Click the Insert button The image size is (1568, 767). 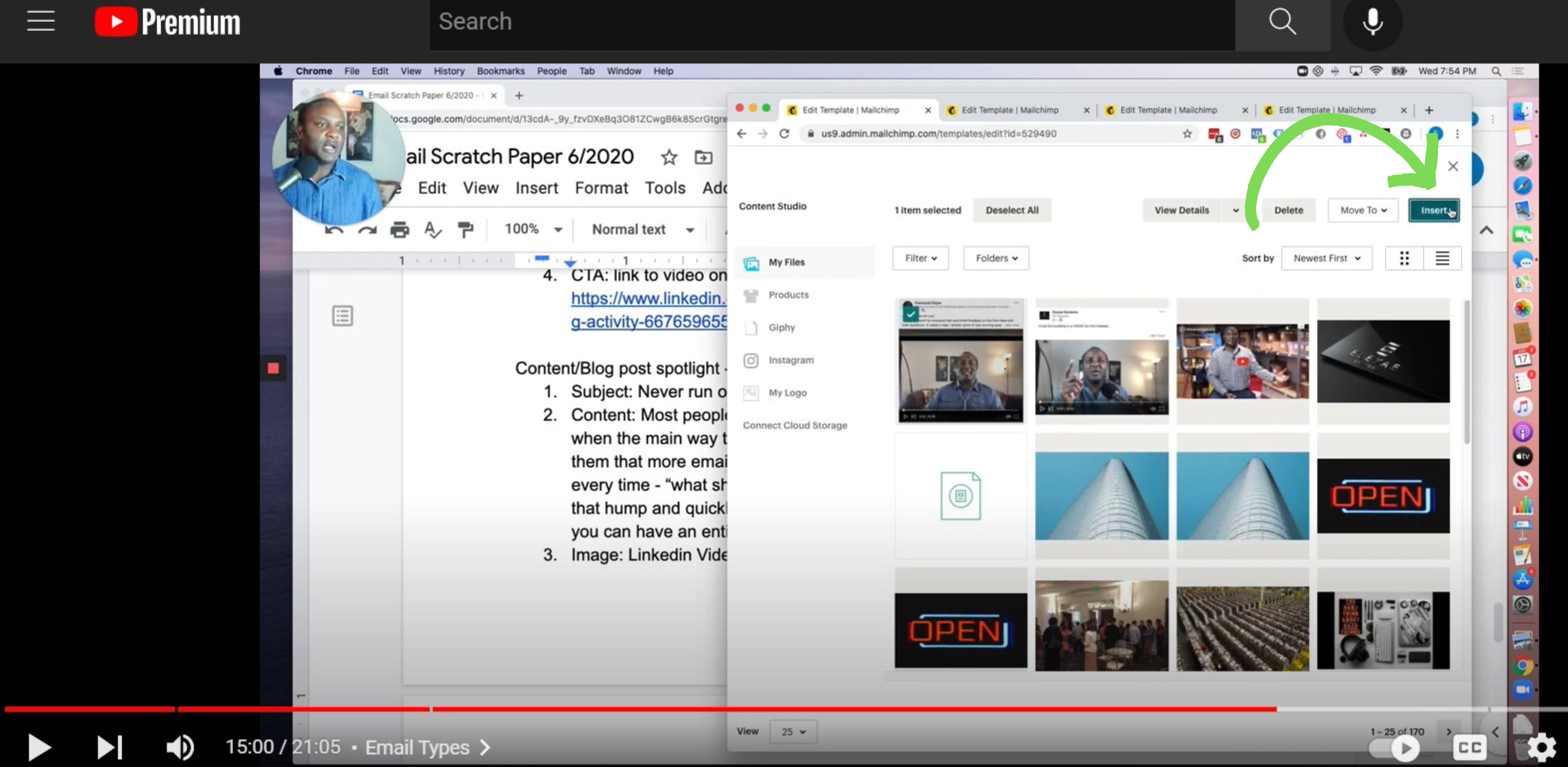pos(1433,210)
